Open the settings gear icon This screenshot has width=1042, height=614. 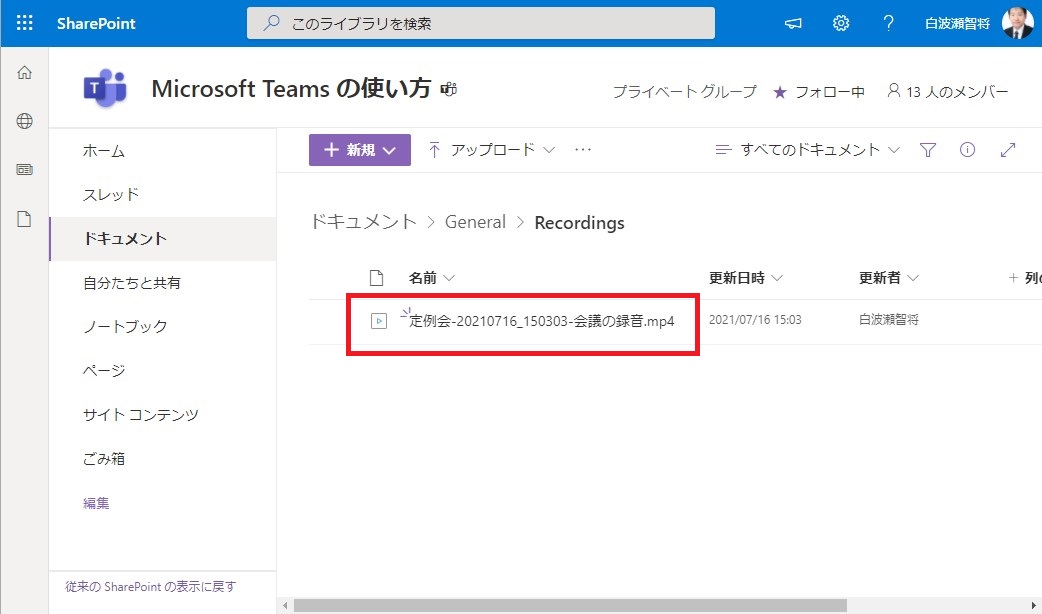pos(841,23)
